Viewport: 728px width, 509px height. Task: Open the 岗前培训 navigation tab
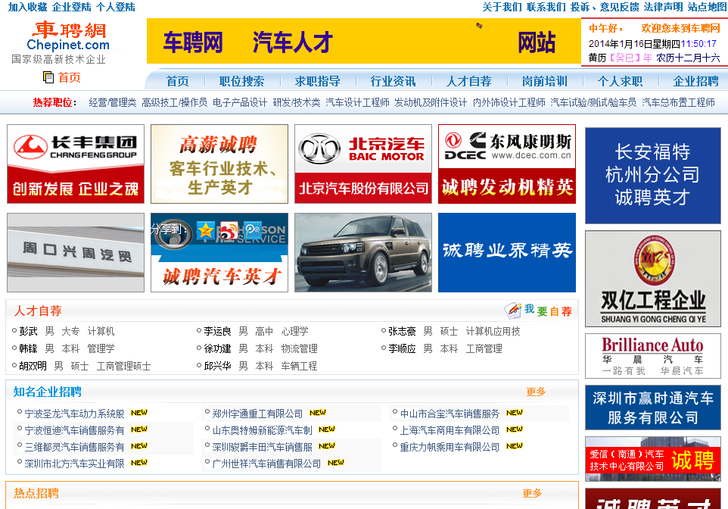pyautogui.click(x=545, y=81)
